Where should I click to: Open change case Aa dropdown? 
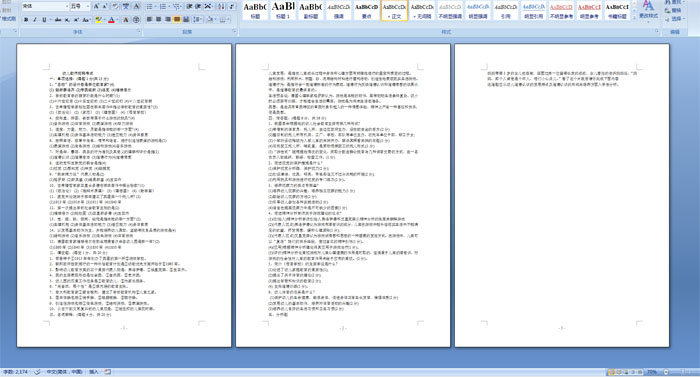[87, 20]
